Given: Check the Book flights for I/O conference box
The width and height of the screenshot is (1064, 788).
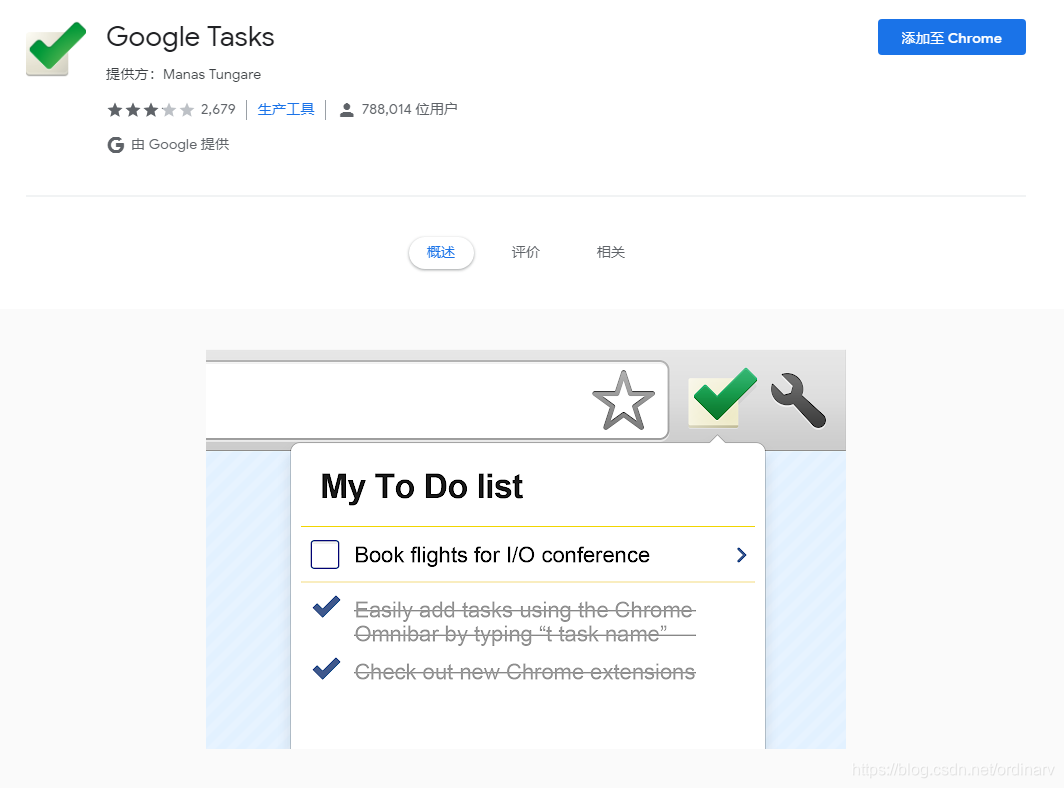Looking at the screenshot, I should [325, 555].
